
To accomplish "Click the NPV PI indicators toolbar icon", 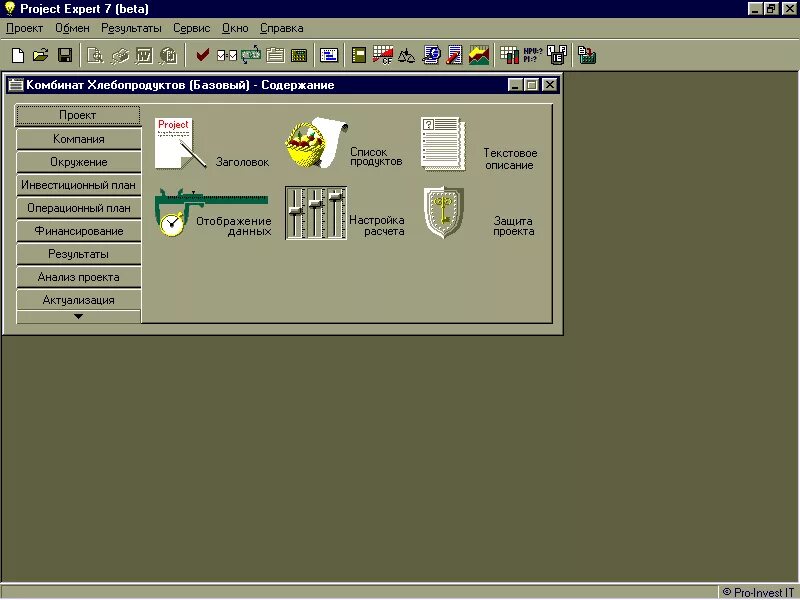I will point(533,55).
